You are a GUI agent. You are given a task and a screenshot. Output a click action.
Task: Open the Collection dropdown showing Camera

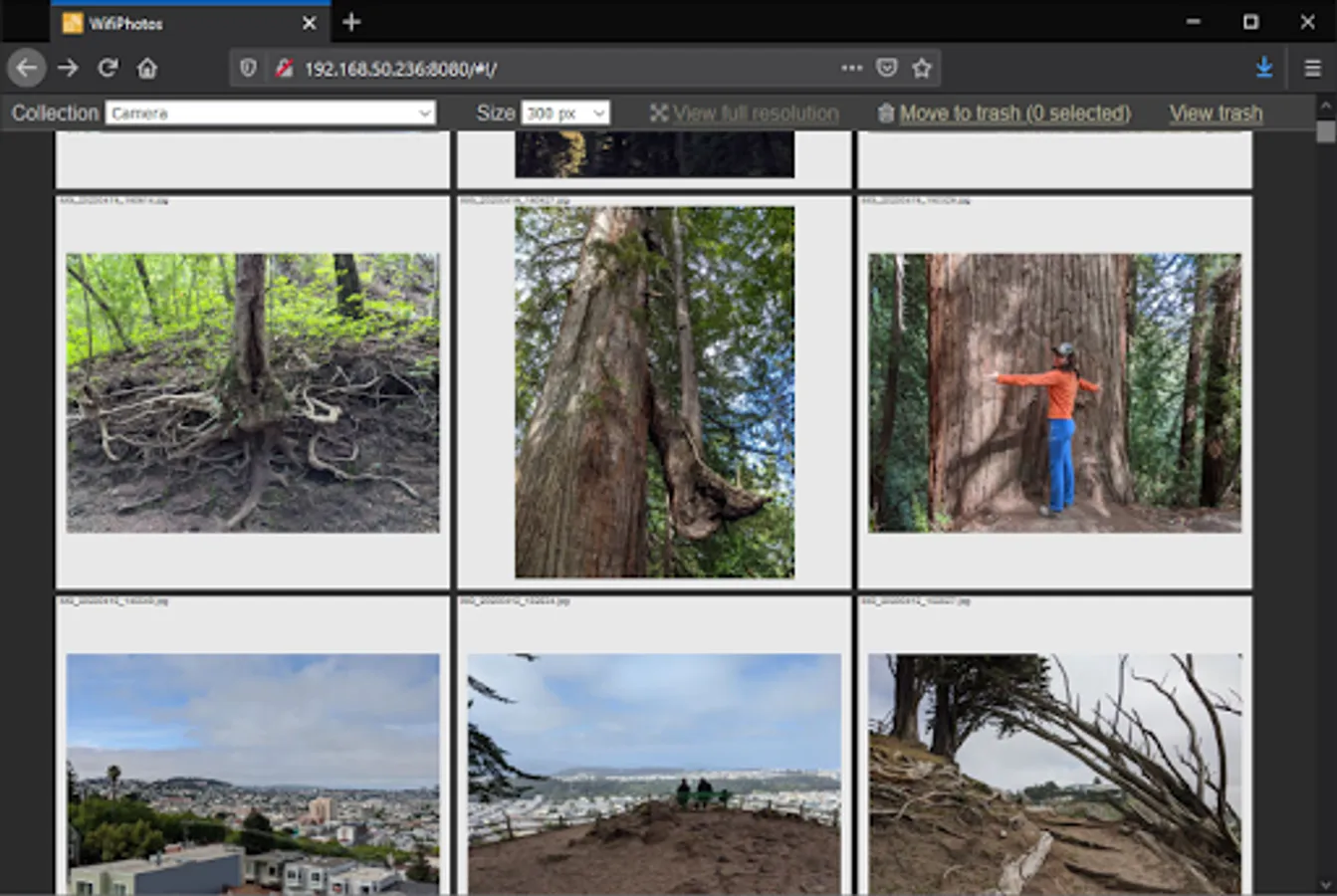(x=271, y=113)
